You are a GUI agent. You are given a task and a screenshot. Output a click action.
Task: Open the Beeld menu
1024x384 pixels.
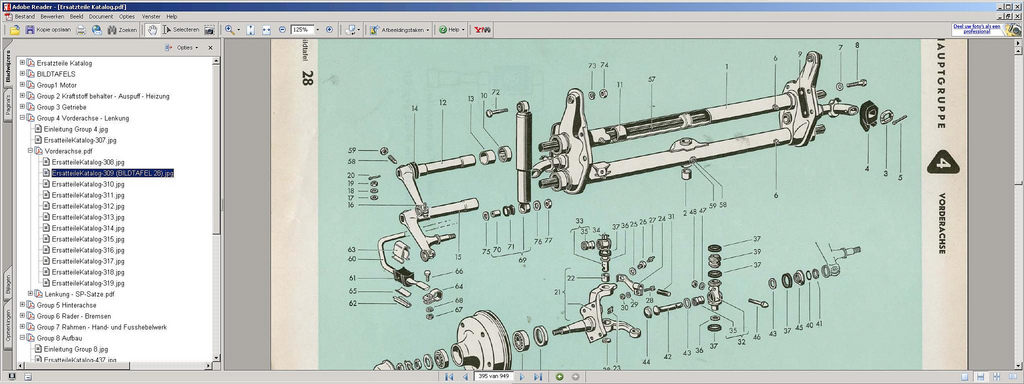point(76,16)
